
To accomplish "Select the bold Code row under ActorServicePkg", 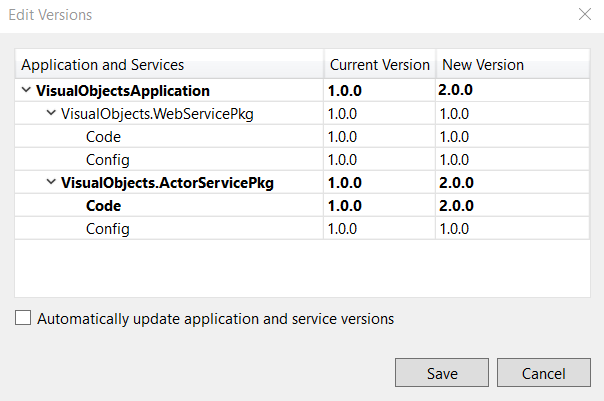I will coord(103,206).
